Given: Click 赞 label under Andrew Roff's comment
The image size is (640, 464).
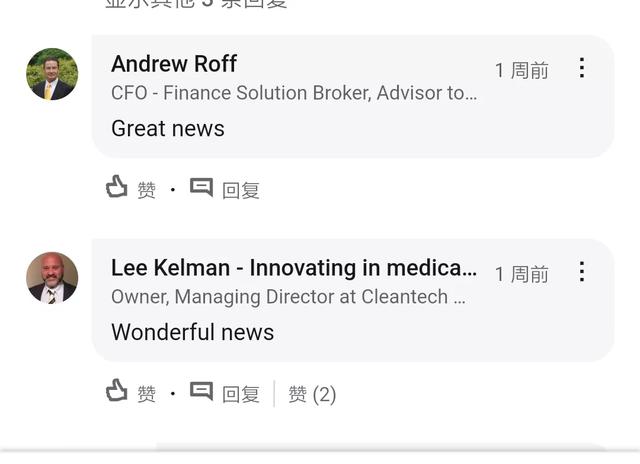Looking at the screenshot, I should [147, 190].
